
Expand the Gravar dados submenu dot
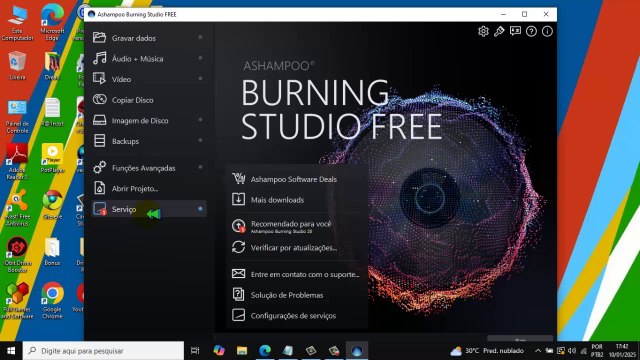(200, 37)
